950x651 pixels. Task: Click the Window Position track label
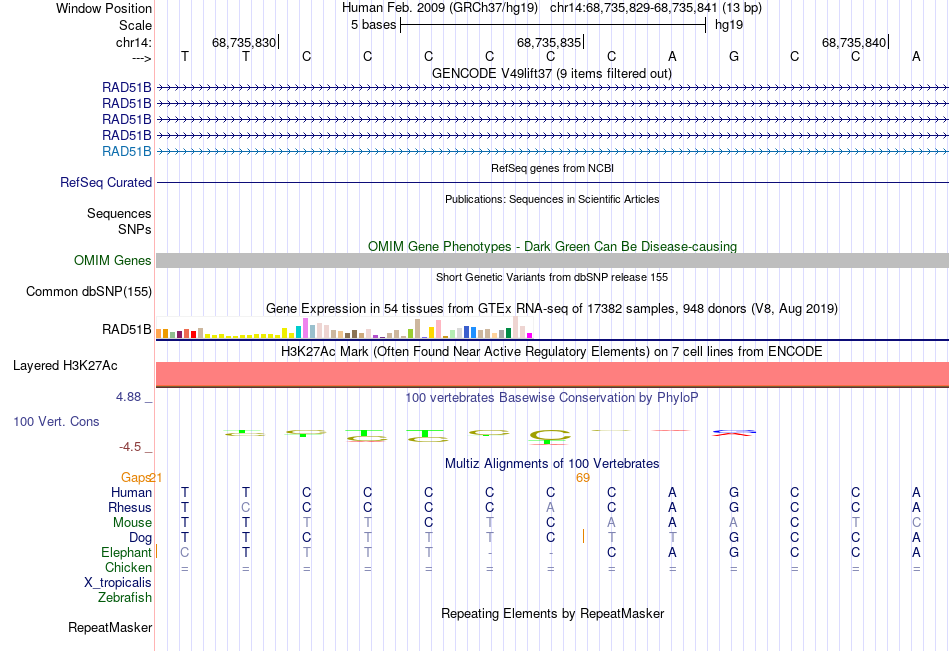coord(104,8)
